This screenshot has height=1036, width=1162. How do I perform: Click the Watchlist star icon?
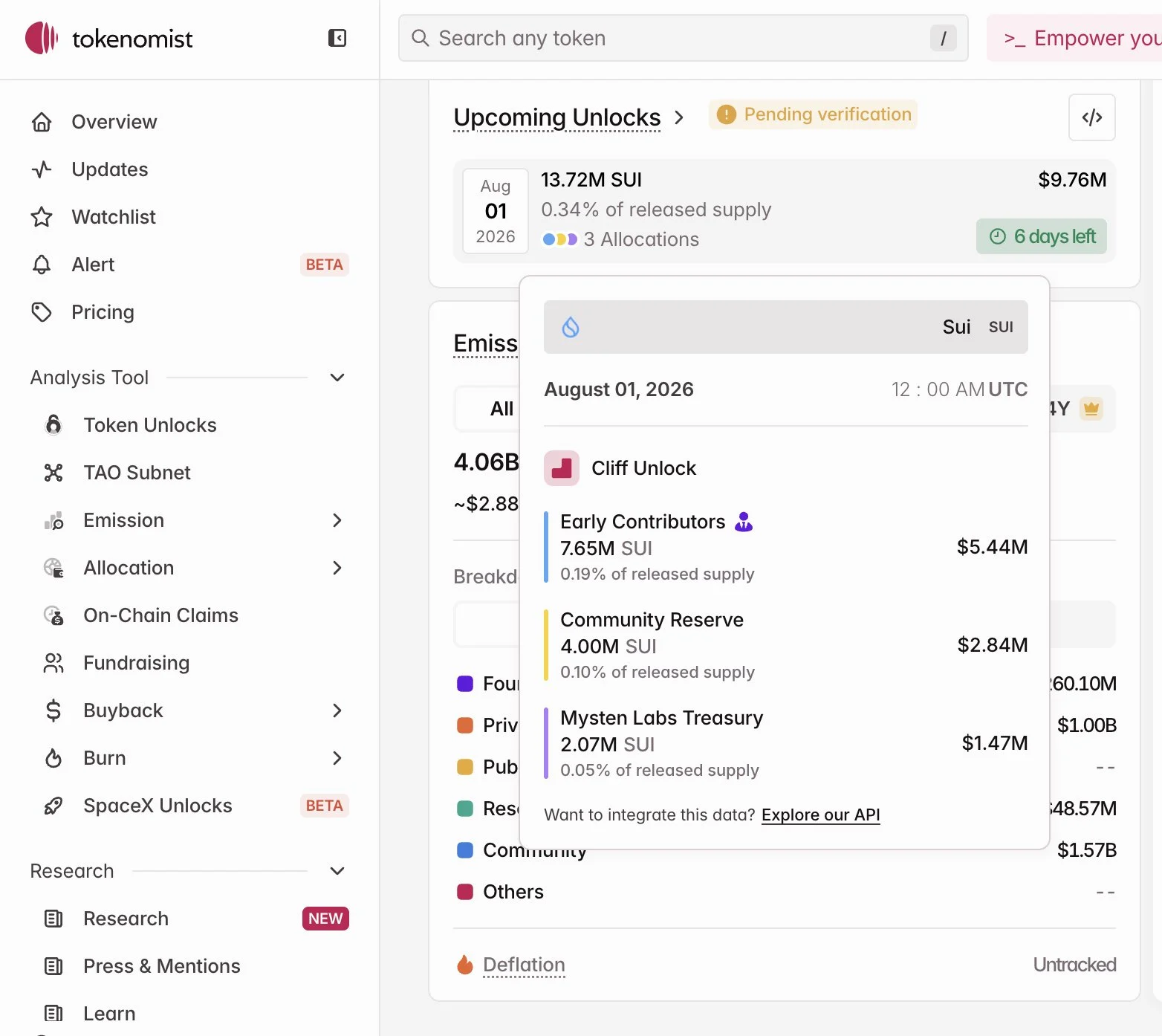[x=42, y=217]
